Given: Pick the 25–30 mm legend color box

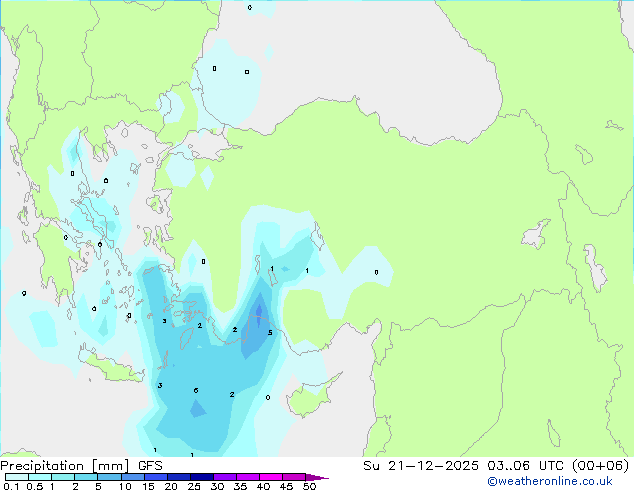Looking at the screenshot, I should pyautogui.click(x=201, y=477).
